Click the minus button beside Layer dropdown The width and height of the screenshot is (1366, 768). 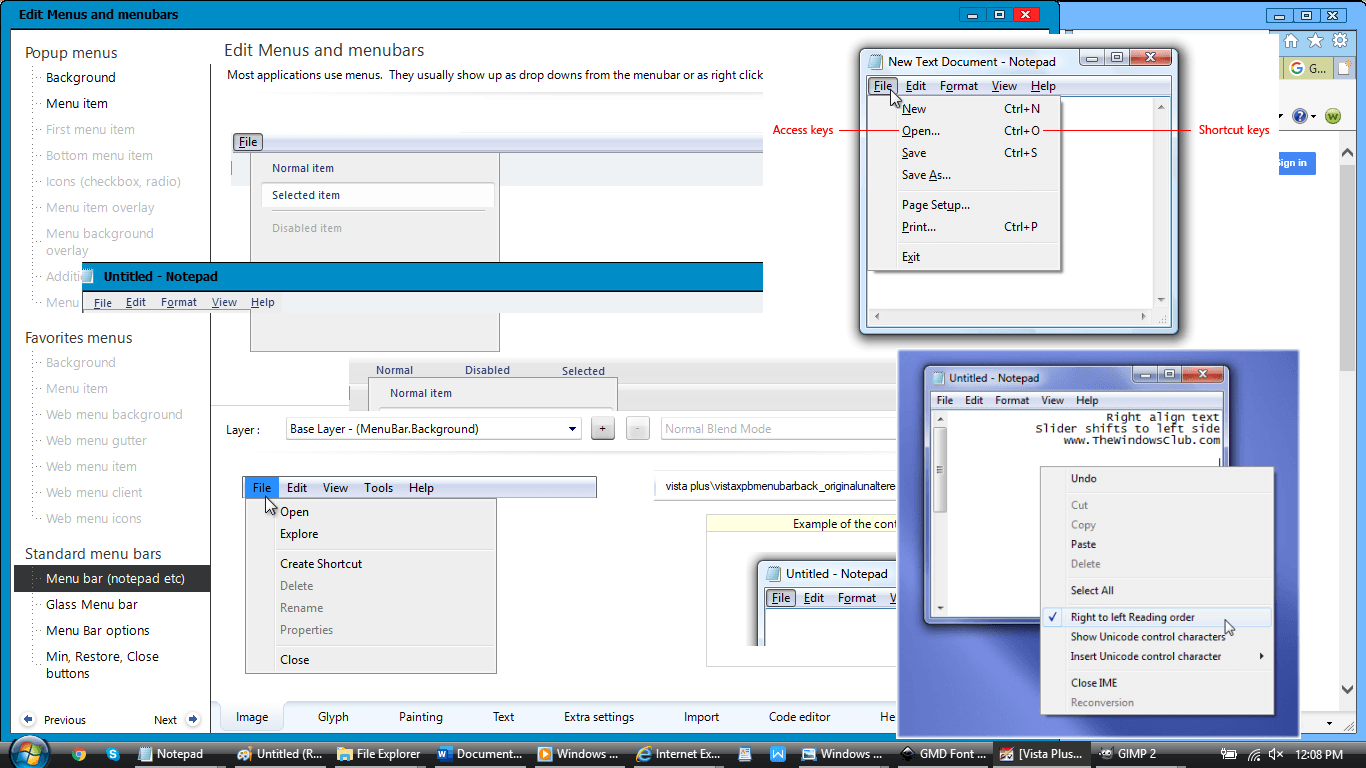tap(638, 429)
